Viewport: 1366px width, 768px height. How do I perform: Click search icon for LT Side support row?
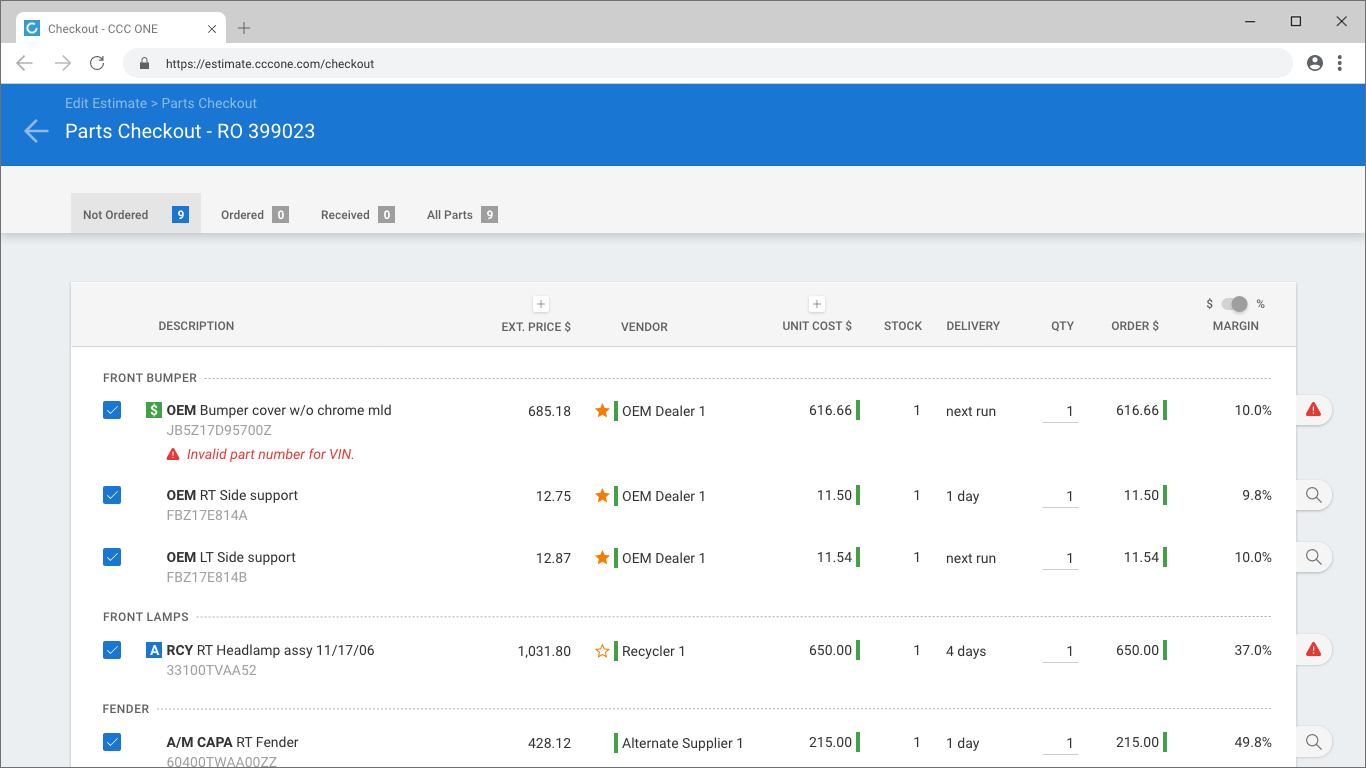click(x=1314, y=557)
